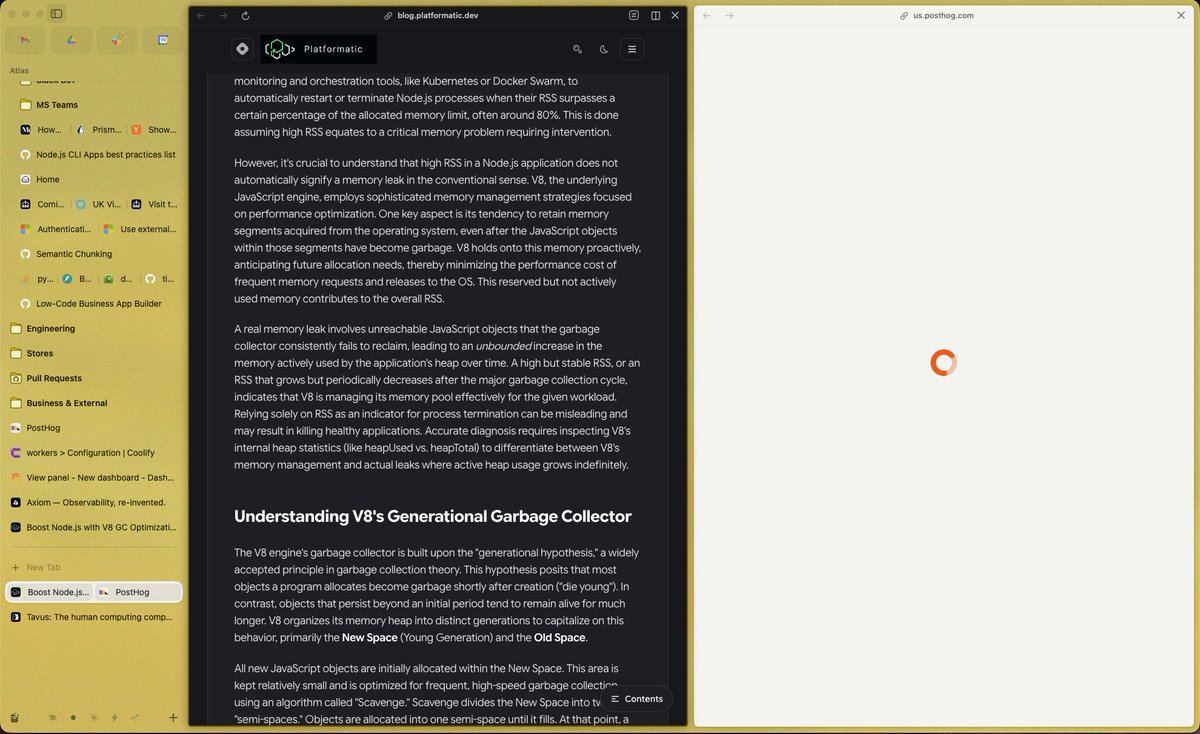Click the us.posthog.com address bar

coord(936,16)
